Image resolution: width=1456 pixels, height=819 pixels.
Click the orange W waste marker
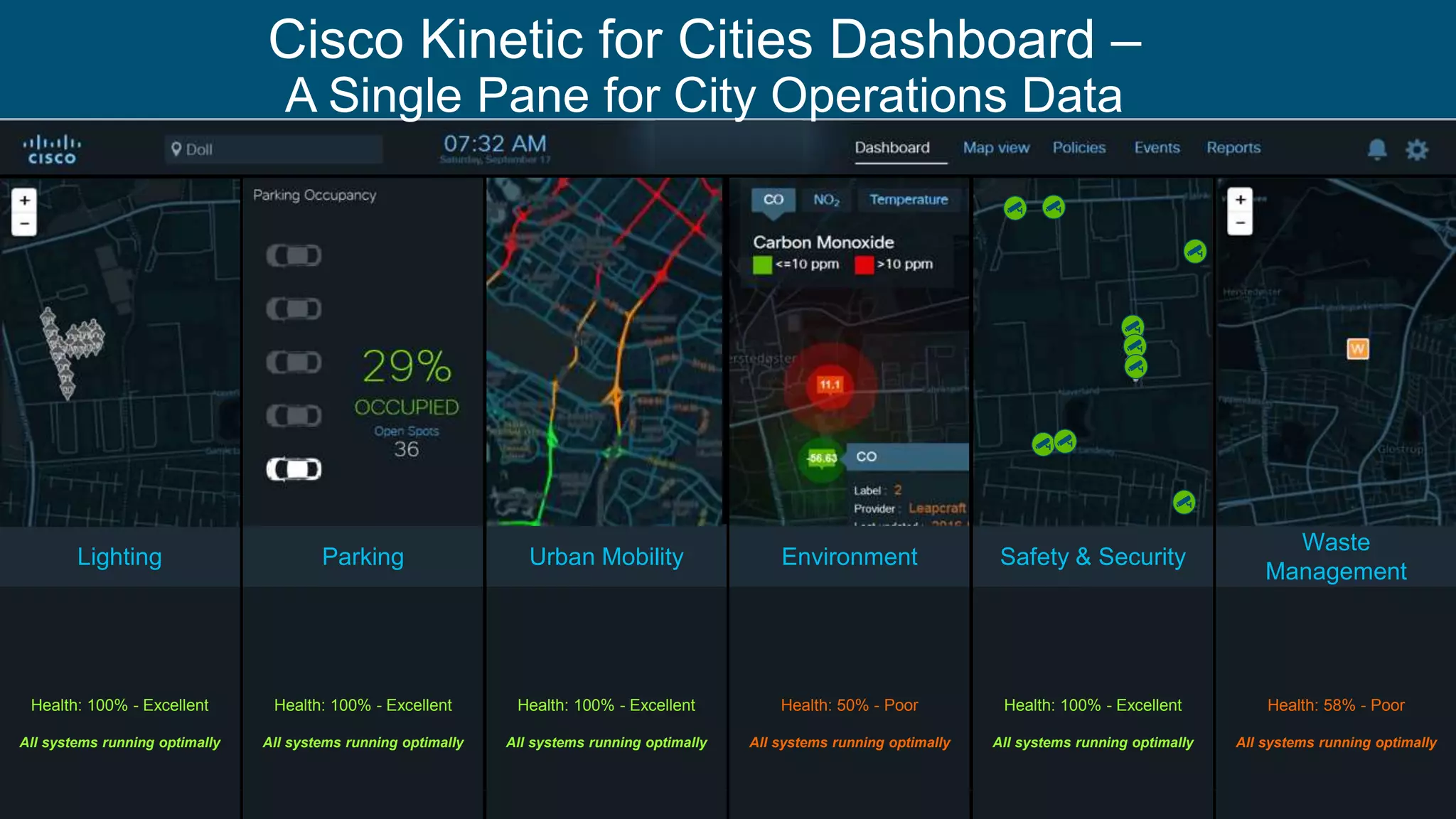(1358, 348)
